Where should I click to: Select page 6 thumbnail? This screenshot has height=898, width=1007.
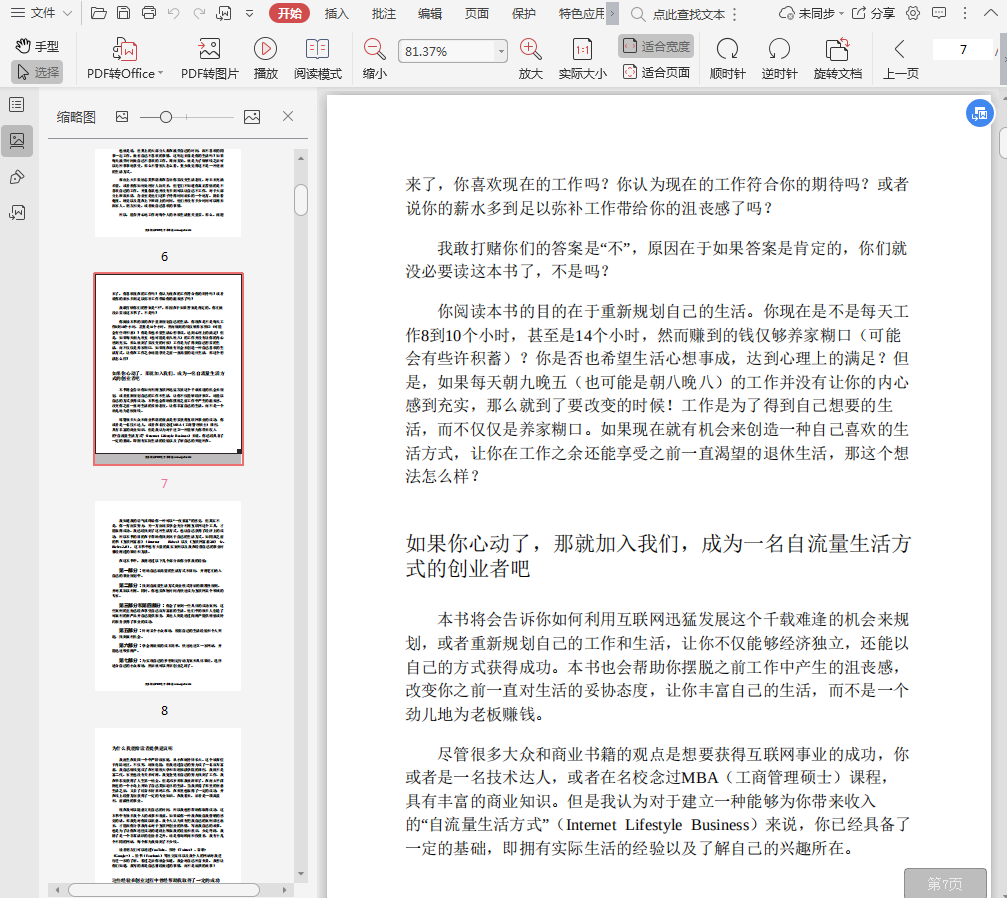168,193
